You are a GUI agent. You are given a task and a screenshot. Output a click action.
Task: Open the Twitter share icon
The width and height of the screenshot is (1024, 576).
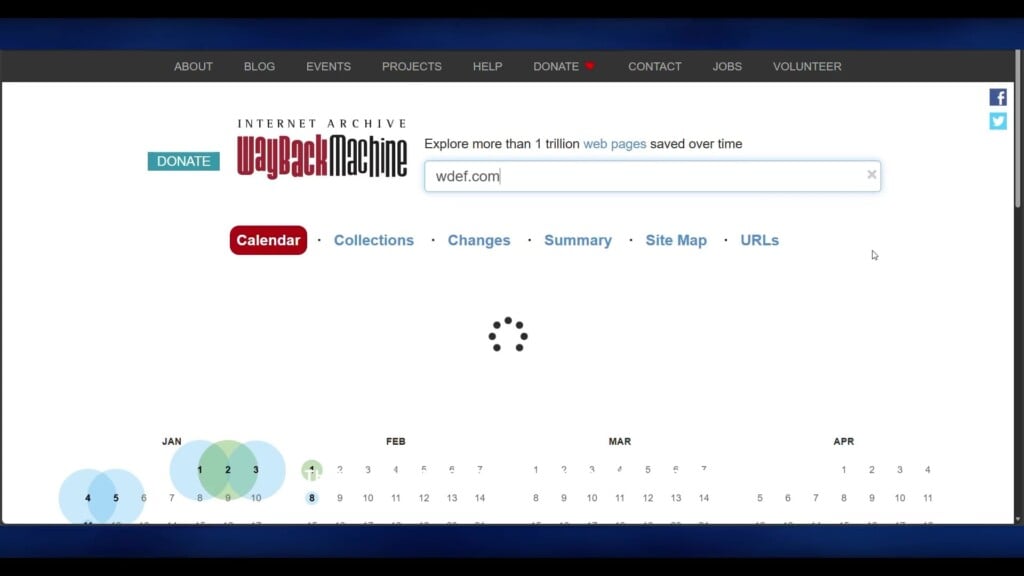(997, 121)
